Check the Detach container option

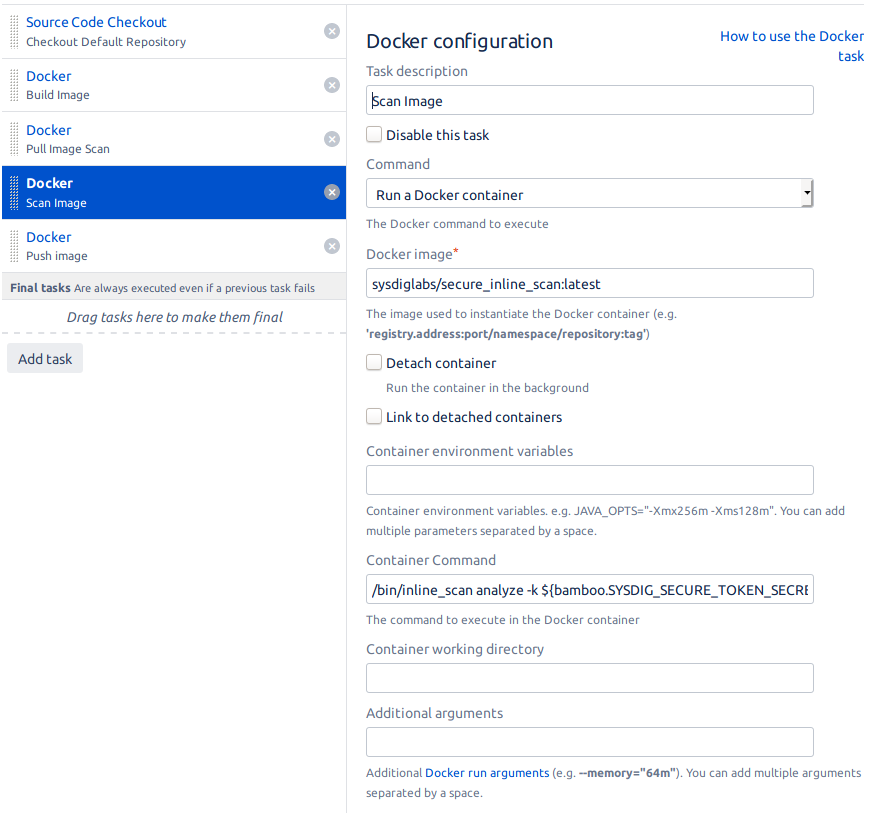pyautogui.click(x=373, y=362)
